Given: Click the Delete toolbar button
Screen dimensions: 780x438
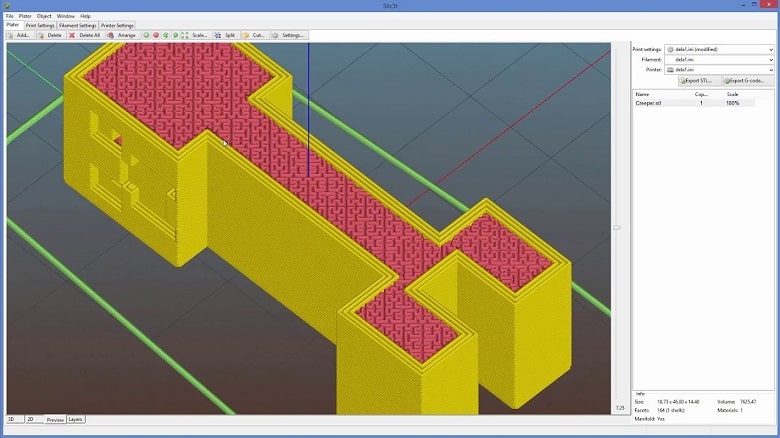Looking at the screenshot, I should pos(50,35).
